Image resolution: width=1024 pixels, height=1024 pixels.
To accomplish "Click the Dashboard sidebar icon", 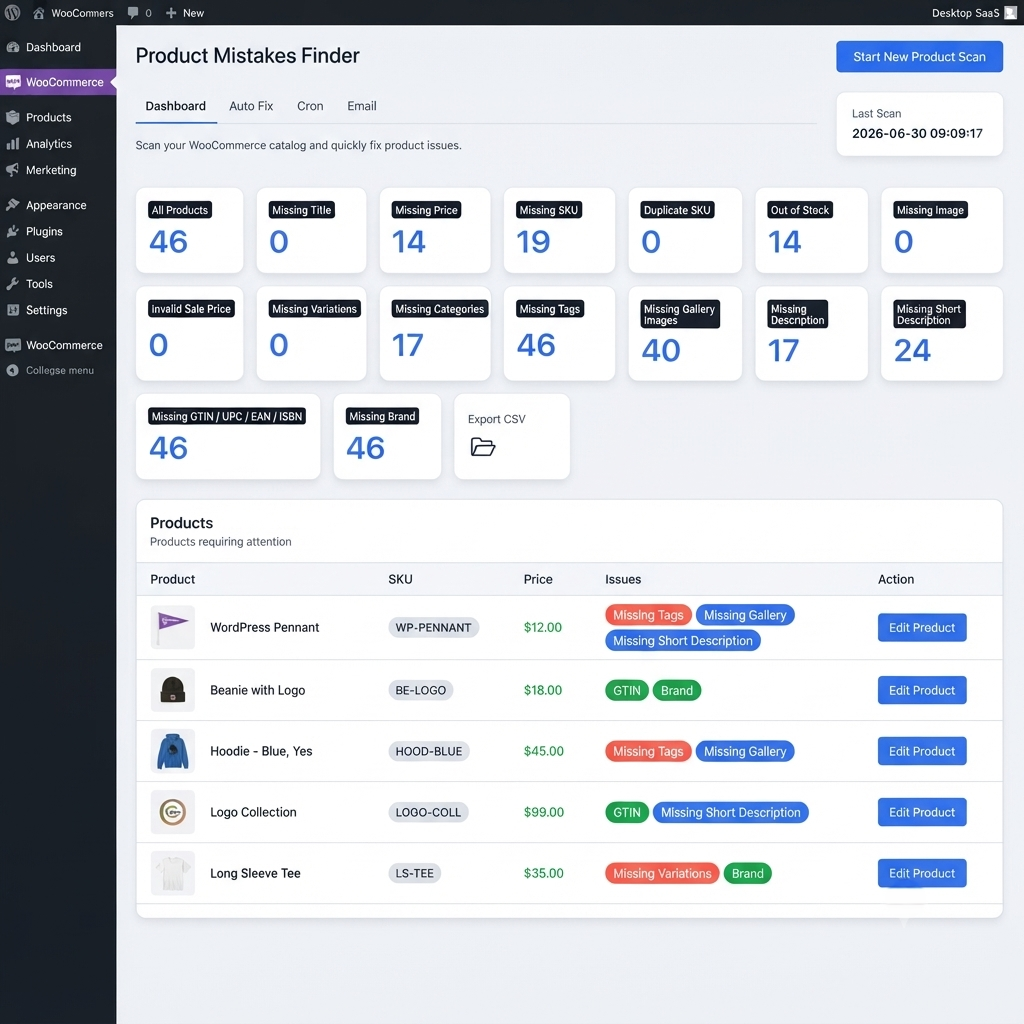I will (12, 47).
